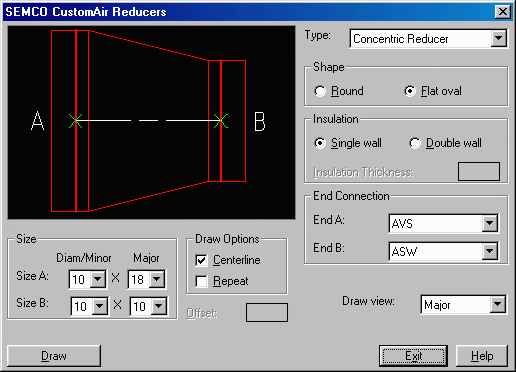The image size is (516, 372).
Task: Click the 'Diam/Minor' column label
Action: point(83,258)
